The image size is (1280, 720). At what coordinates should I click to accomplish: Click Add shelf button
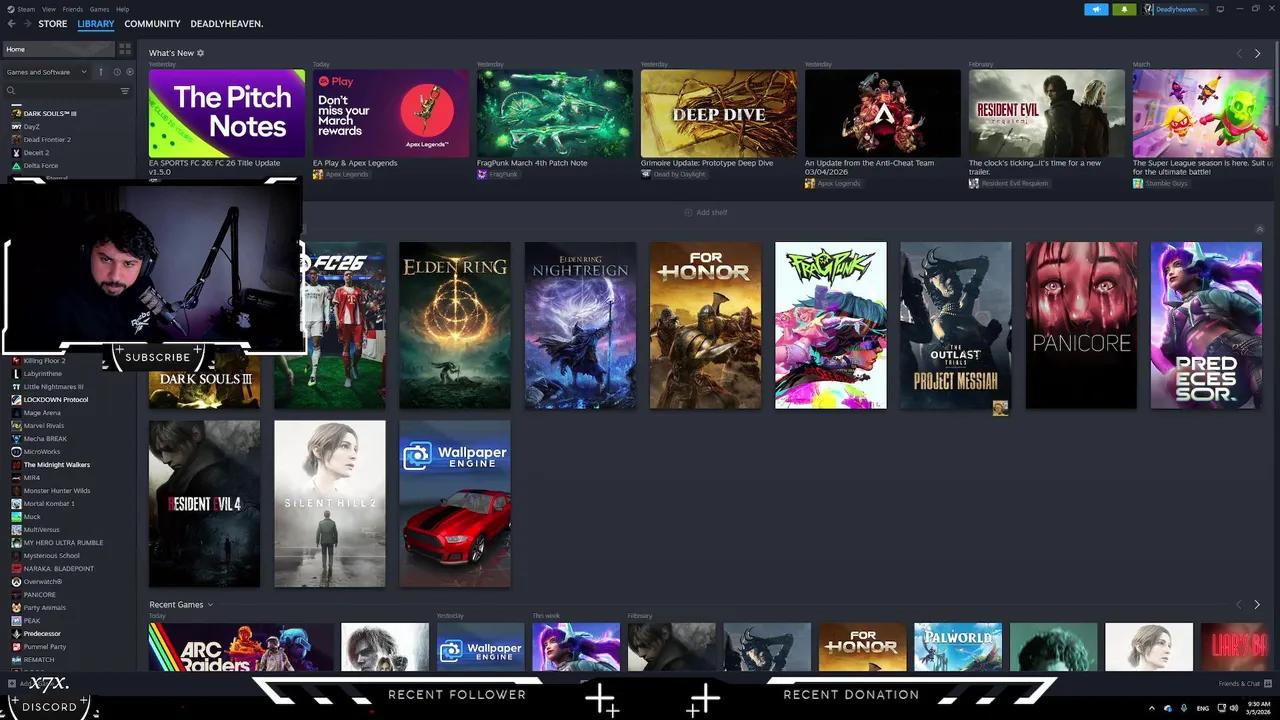pyautogui.click(x=706, y=212)
